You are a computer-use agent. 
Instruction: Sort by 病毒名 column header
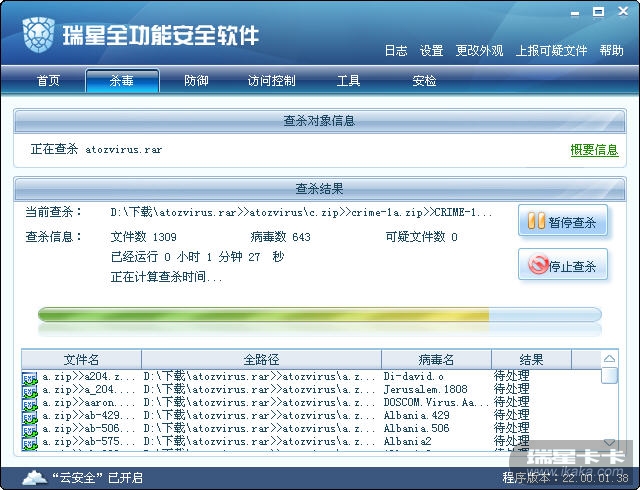click(436, 359)
